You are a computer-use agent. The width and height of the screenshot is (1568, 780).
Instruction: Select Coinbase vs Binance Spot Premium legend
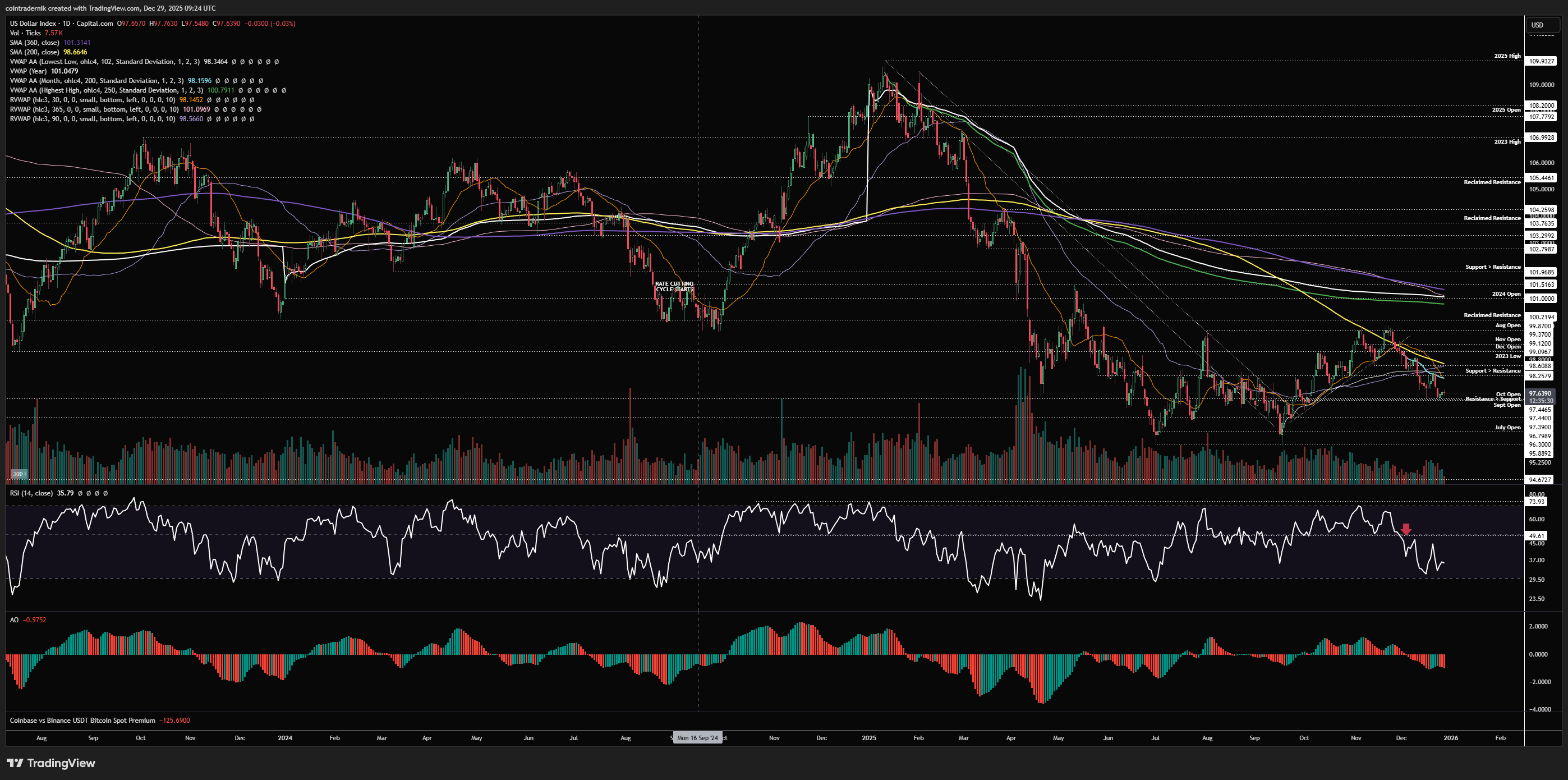click(x=82, y=721)
